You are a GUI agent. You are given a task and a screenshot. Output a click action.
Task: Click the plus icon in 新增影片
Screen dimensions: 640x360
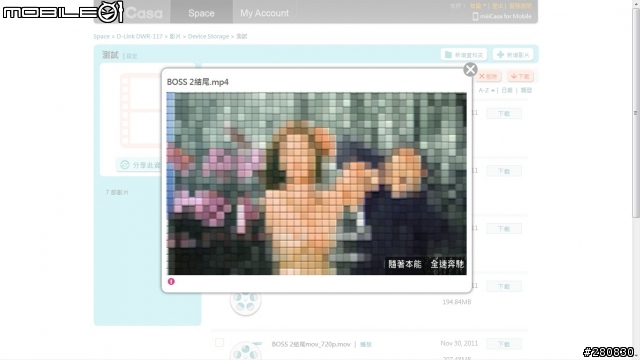coord(500,55)
